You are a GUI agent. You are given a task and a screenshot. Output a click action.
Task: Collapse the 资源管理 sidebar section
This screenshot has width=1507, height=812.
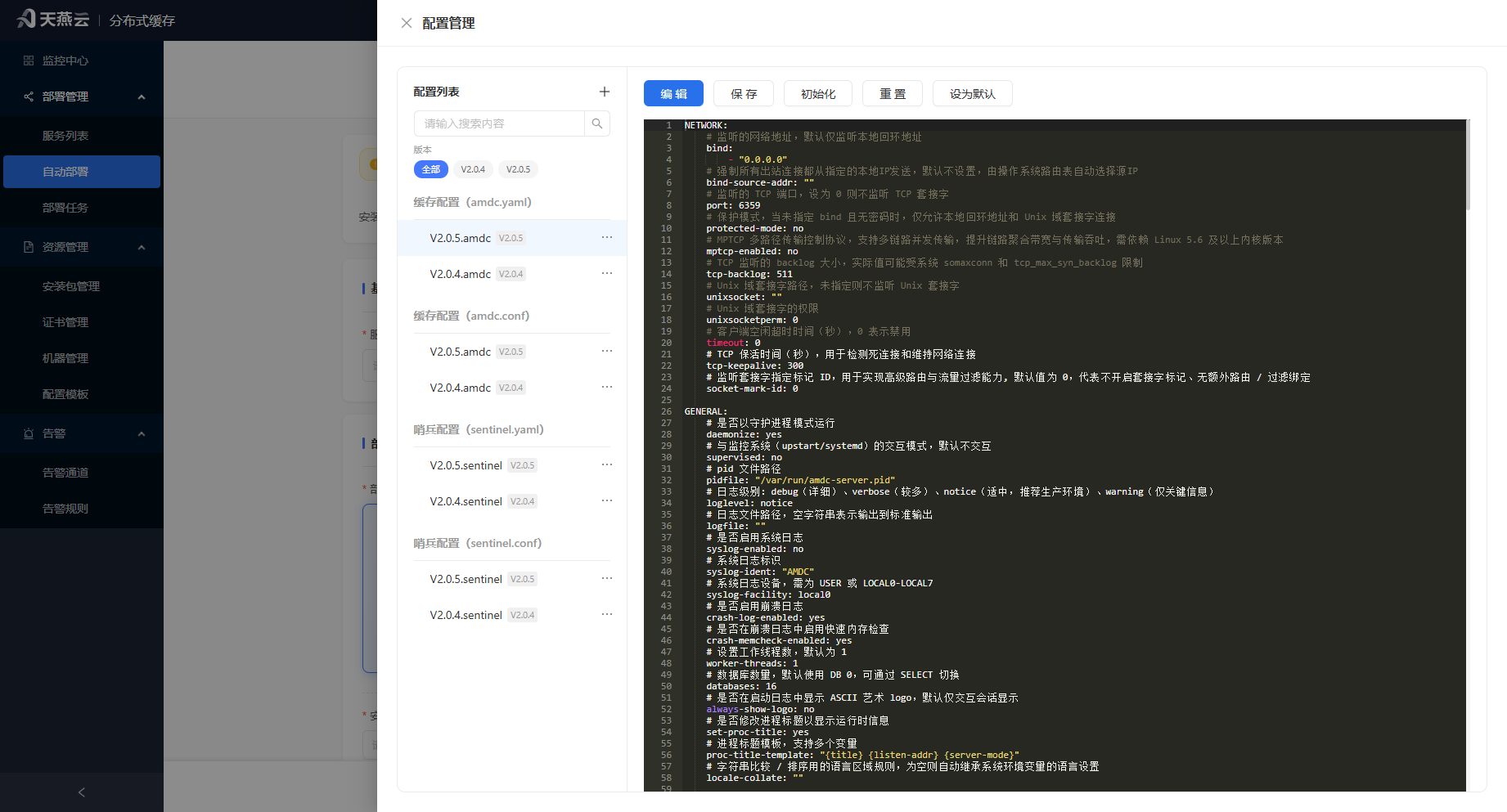coord(142,247)
